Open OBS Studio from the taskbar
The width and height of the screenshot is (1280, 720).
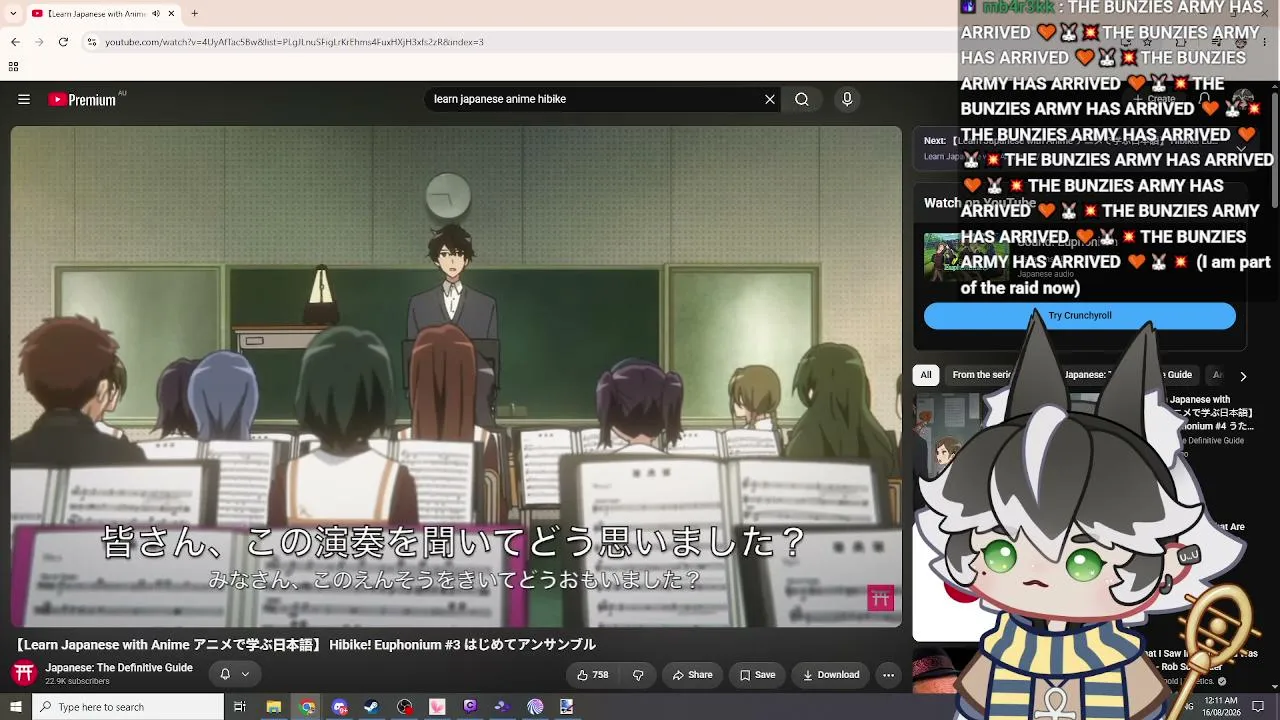(404, 707)
